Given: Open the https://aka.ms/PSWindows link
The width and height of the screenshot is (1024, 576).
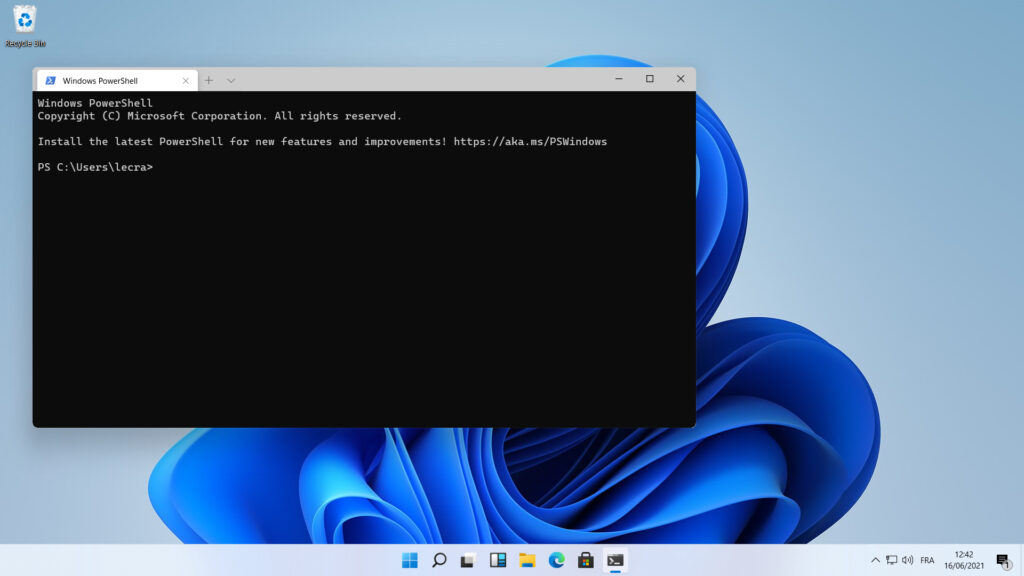Looking at the screenshot, I should pyautogui.click(x=530, y=141).
